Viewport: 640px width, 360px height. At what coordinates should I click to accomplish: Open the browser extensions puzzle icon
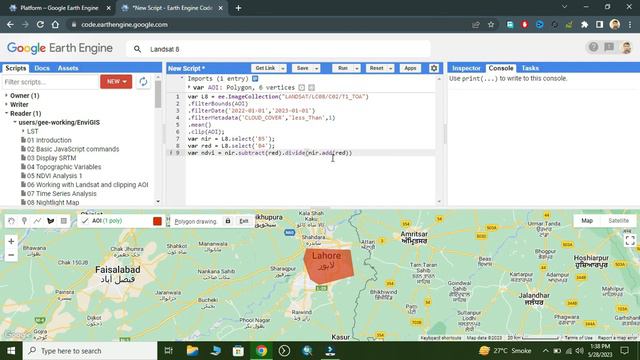[584, 24]
